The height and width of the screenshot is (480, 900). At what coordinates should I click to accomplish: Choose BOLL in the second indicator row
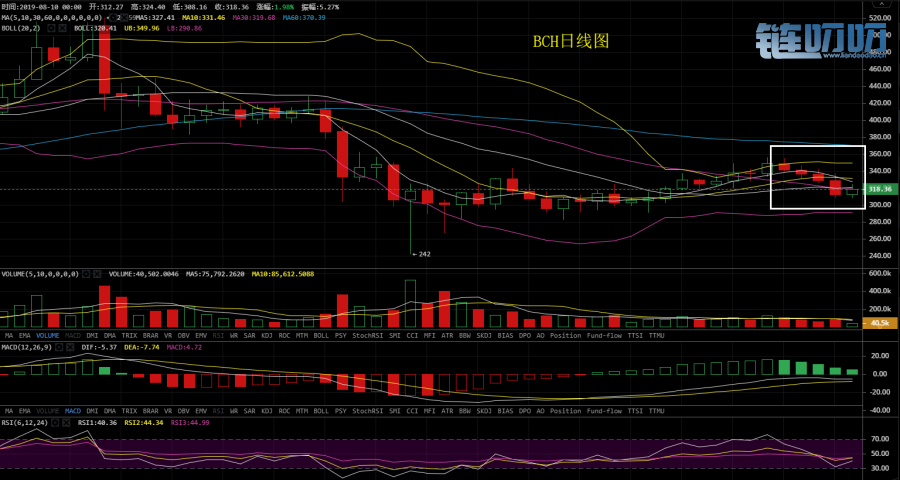coord(321,411)
